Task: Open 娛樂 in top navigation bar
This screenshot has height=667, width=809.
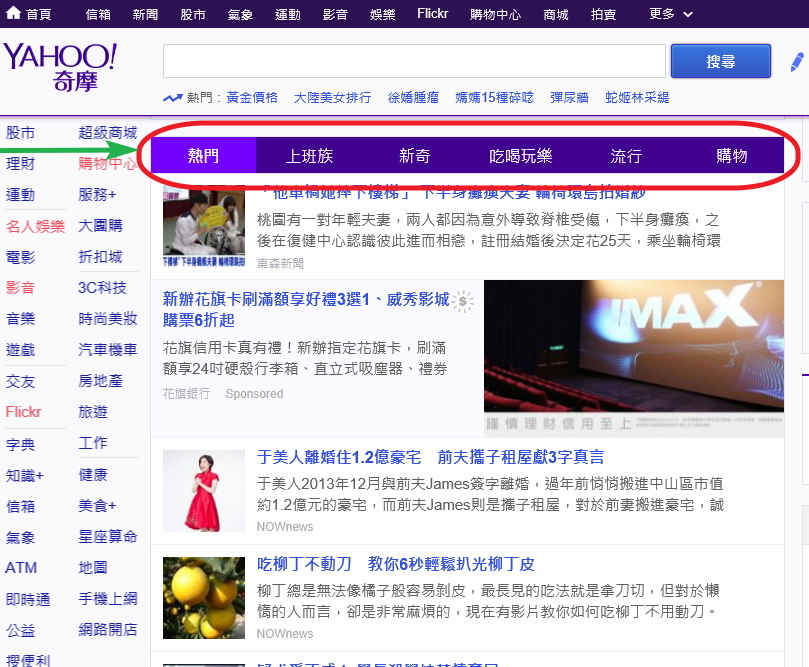Action: click(382, 14)
